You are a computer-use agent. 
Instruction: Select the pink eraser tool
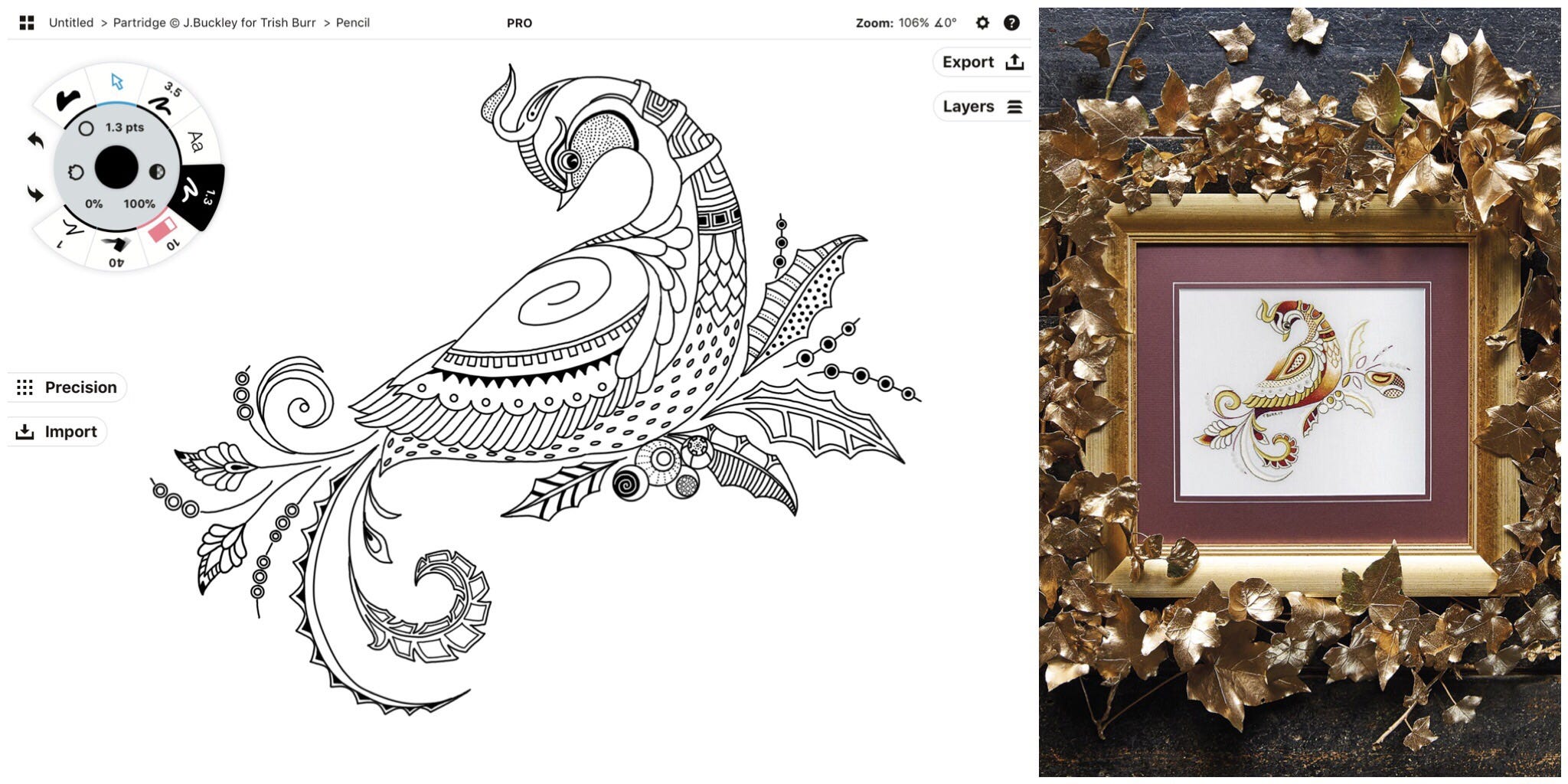pos(163,230)
